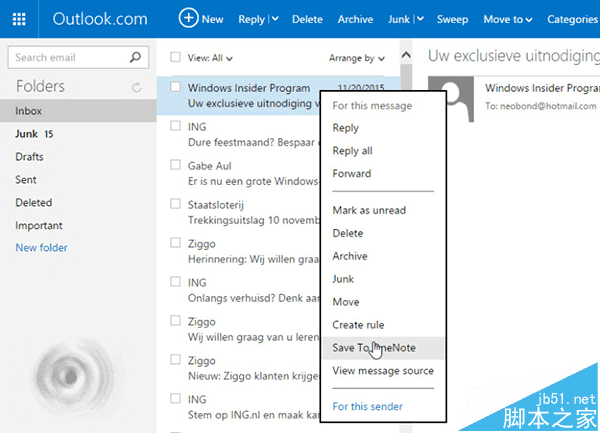Open the Important folder
600x433 pixels.
[78, 226]
